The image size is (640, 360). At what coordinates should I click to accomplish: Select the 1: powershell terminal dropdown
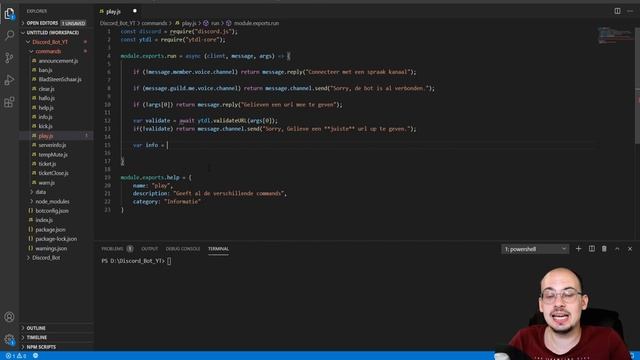535,249
